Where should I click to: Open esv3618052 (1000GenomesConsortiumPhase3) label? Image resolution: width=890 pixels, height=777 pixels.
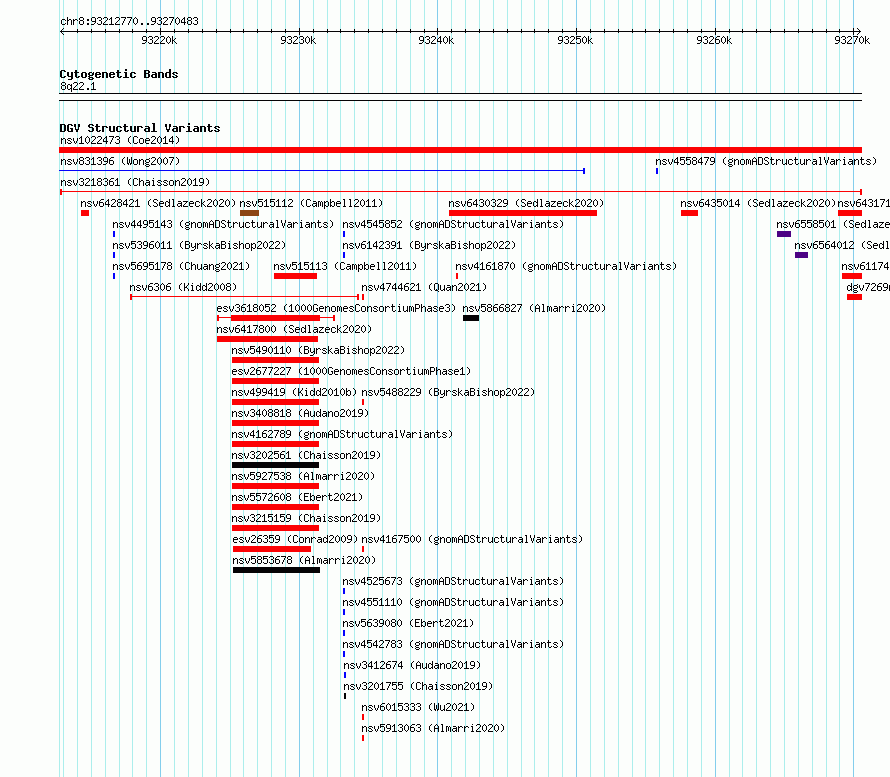tap(336, 308)
